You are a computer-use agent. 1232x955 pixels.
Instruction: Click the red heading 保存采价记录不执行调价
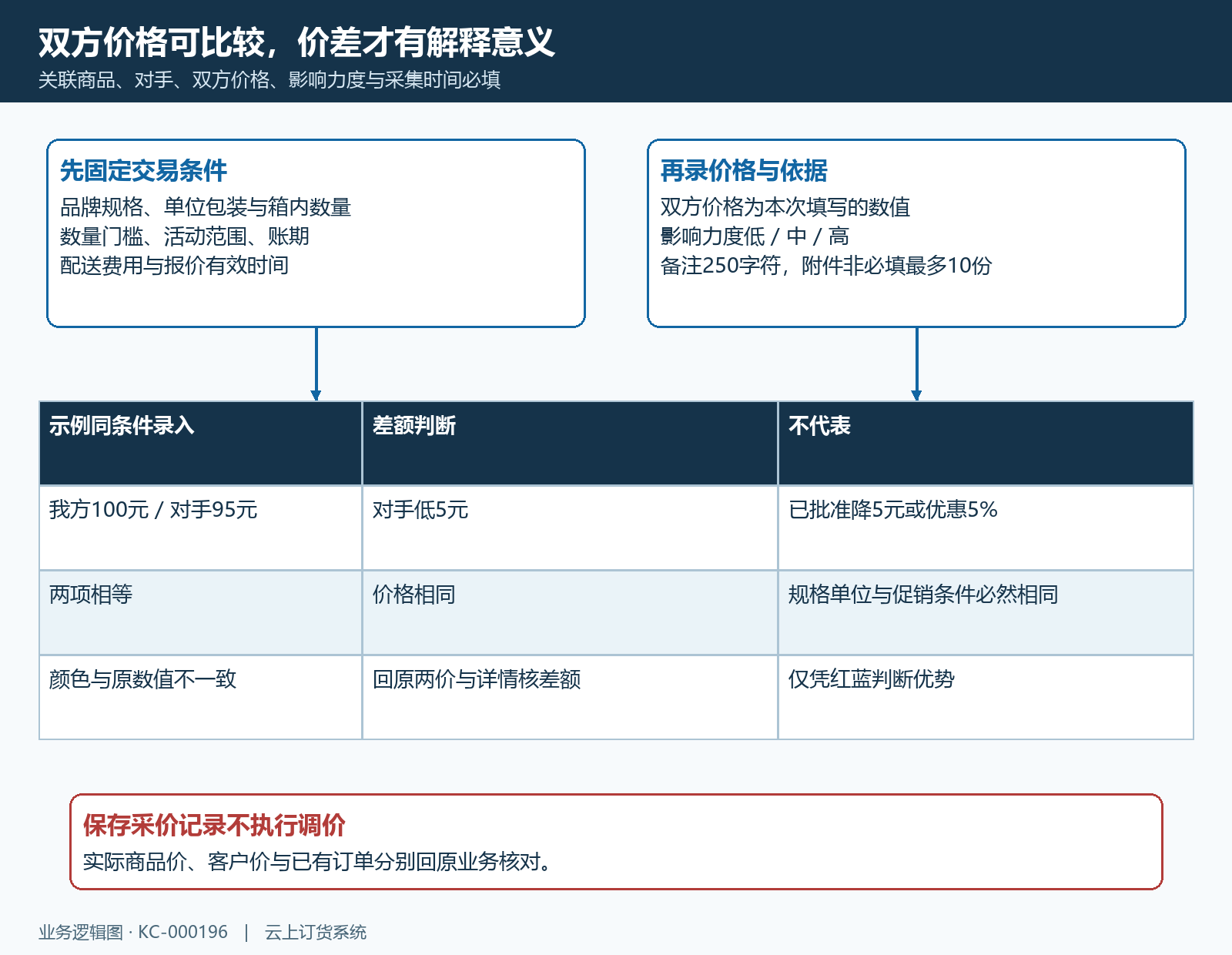tap(214, 826)
